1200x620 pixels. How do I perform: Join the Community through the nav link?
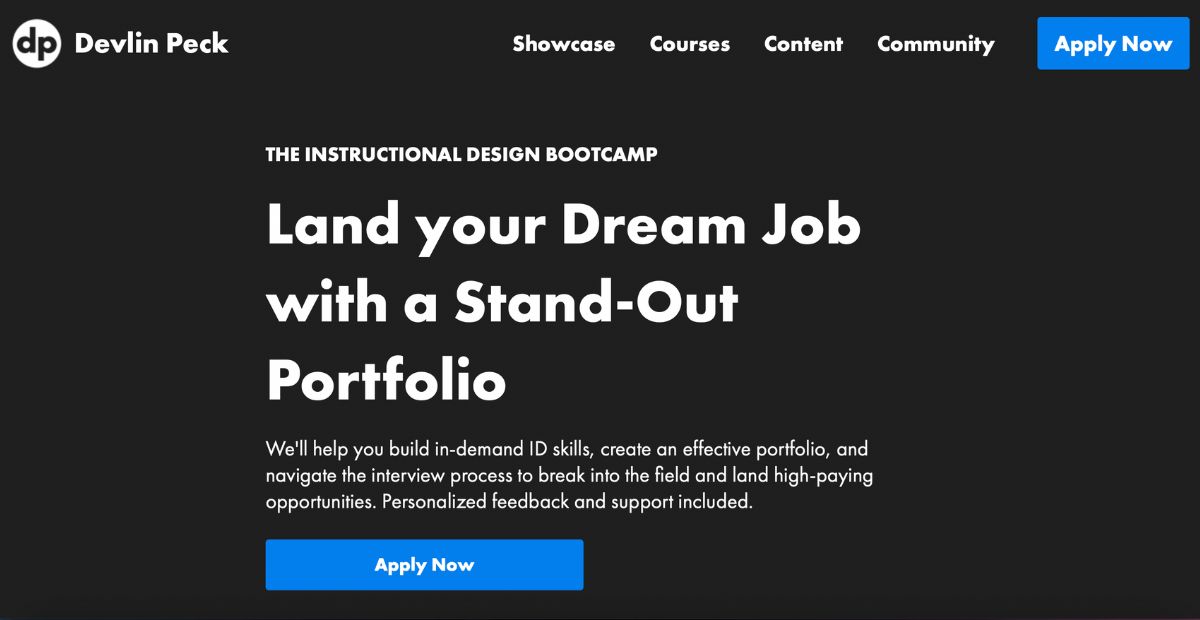[x=935, y=44]
